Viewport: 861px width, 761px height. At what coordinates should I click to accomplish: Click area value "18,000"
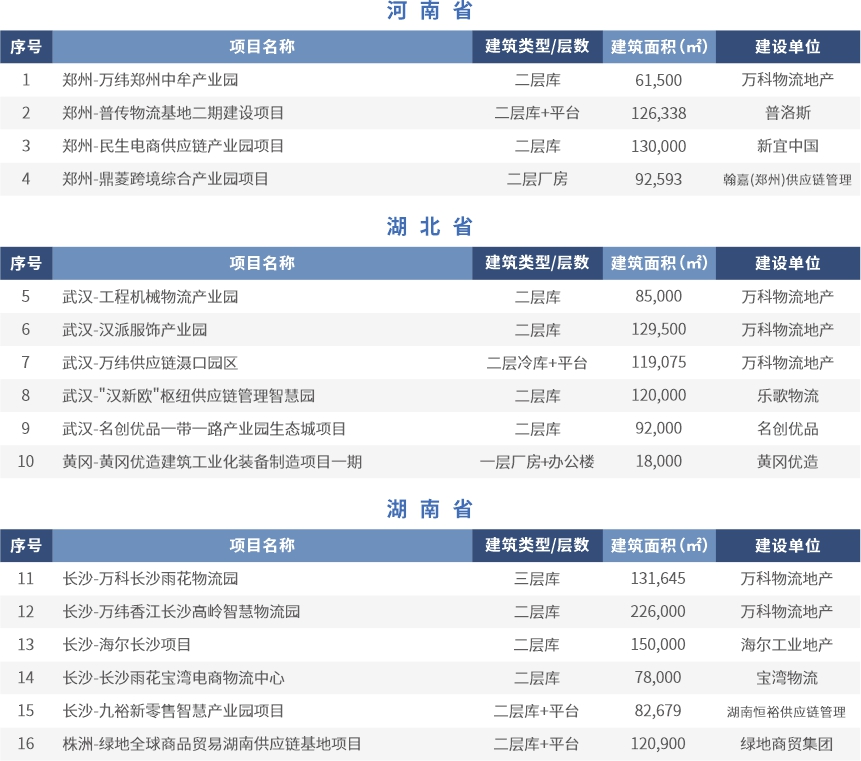click(x=658, y=461)
